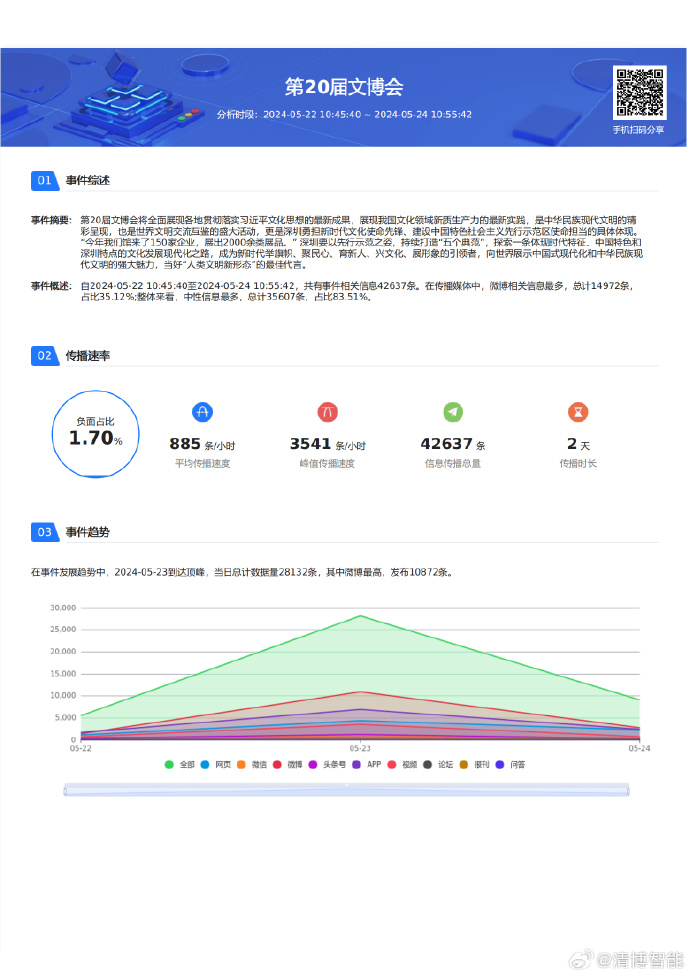
Task: Toggle the 论坛 legend item
Action: 438,764
